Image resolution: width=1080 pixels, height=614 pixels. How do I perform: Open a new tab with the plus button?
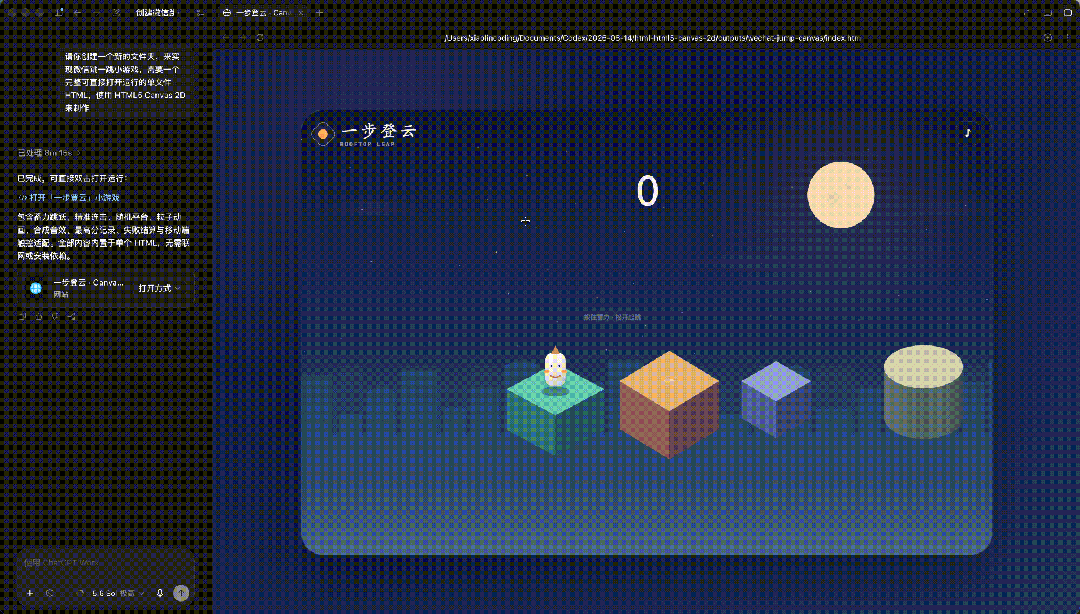point(320,13)
